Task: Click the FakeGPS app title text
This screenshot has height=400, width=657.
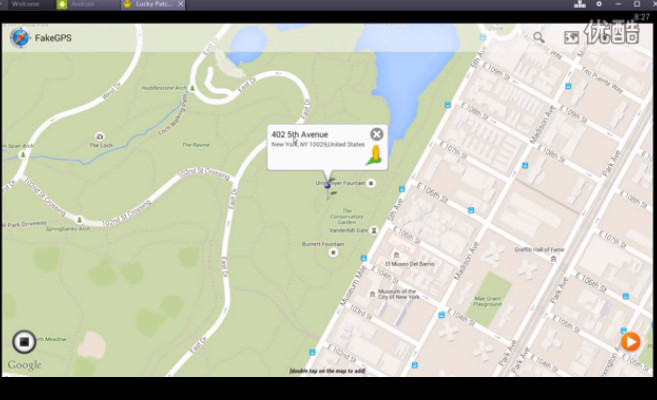Action: click(53, 38)
